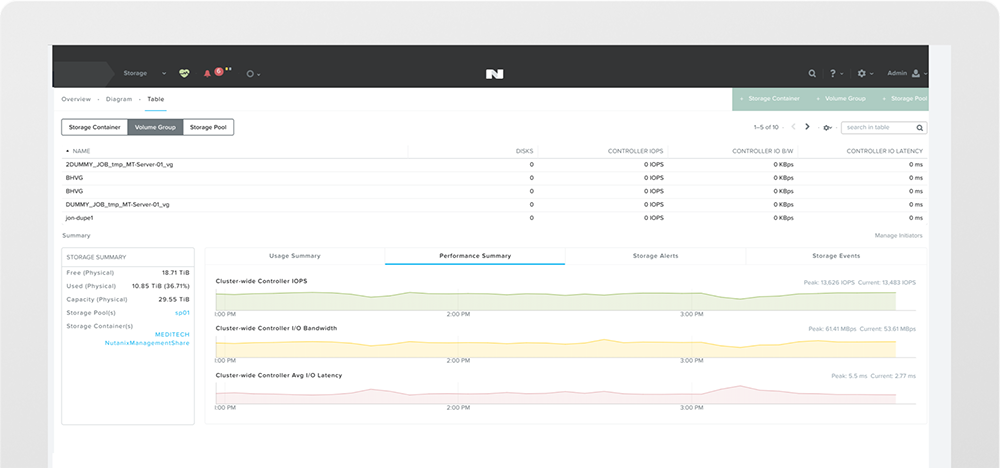Open the sp01 storage pool link

182,313
